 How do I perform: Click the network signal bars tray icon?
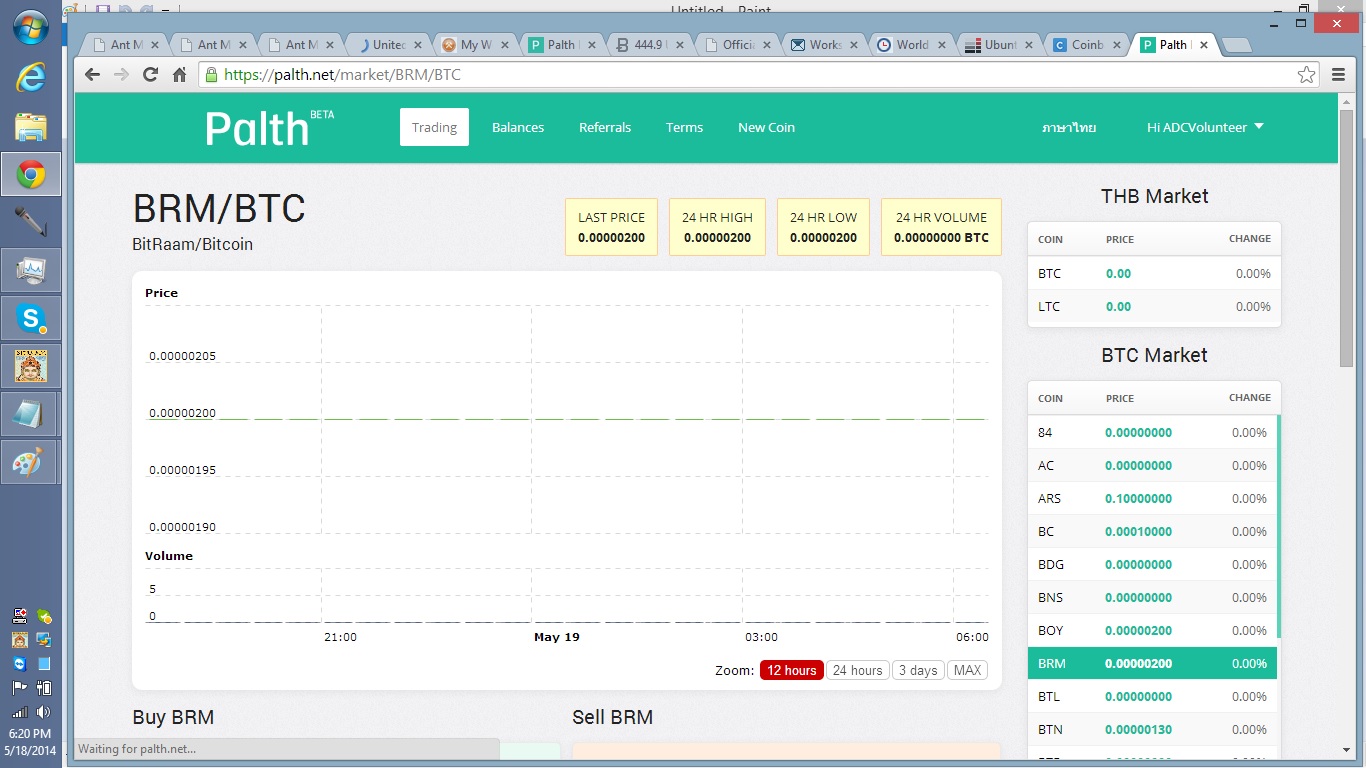(x=20, y=712)
